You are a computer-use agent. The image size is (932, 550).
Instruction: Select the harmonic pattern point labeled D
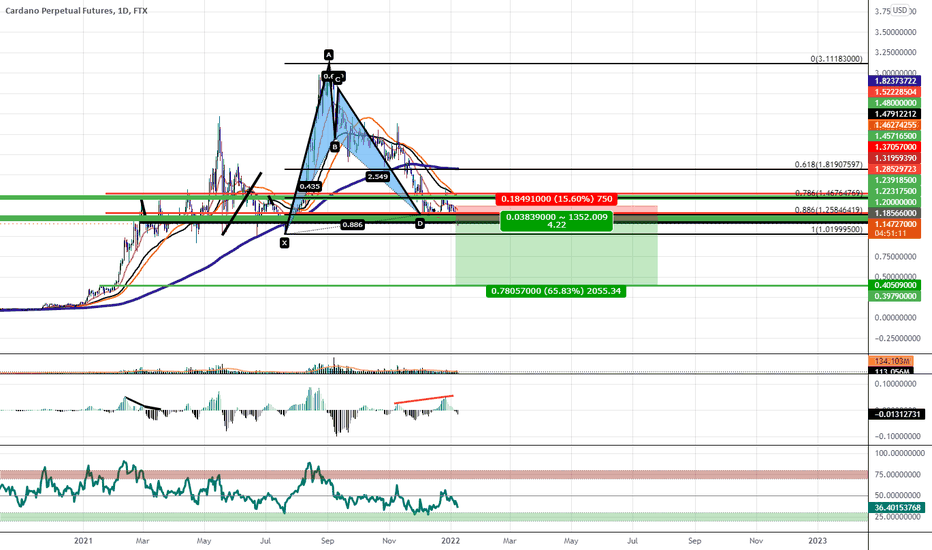click(420, 224)
